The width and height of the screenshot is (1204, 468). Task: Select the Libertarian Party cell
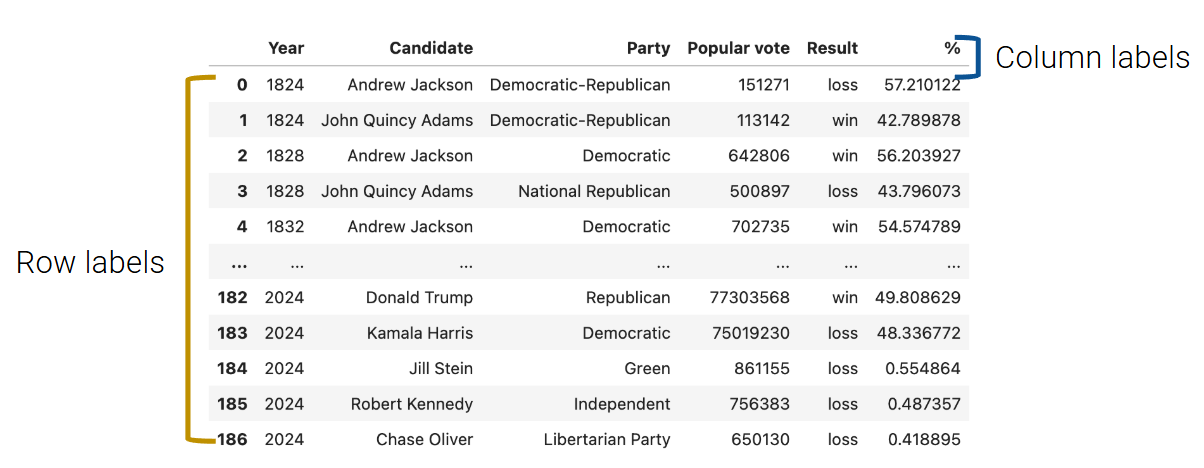tap(607, 439)
